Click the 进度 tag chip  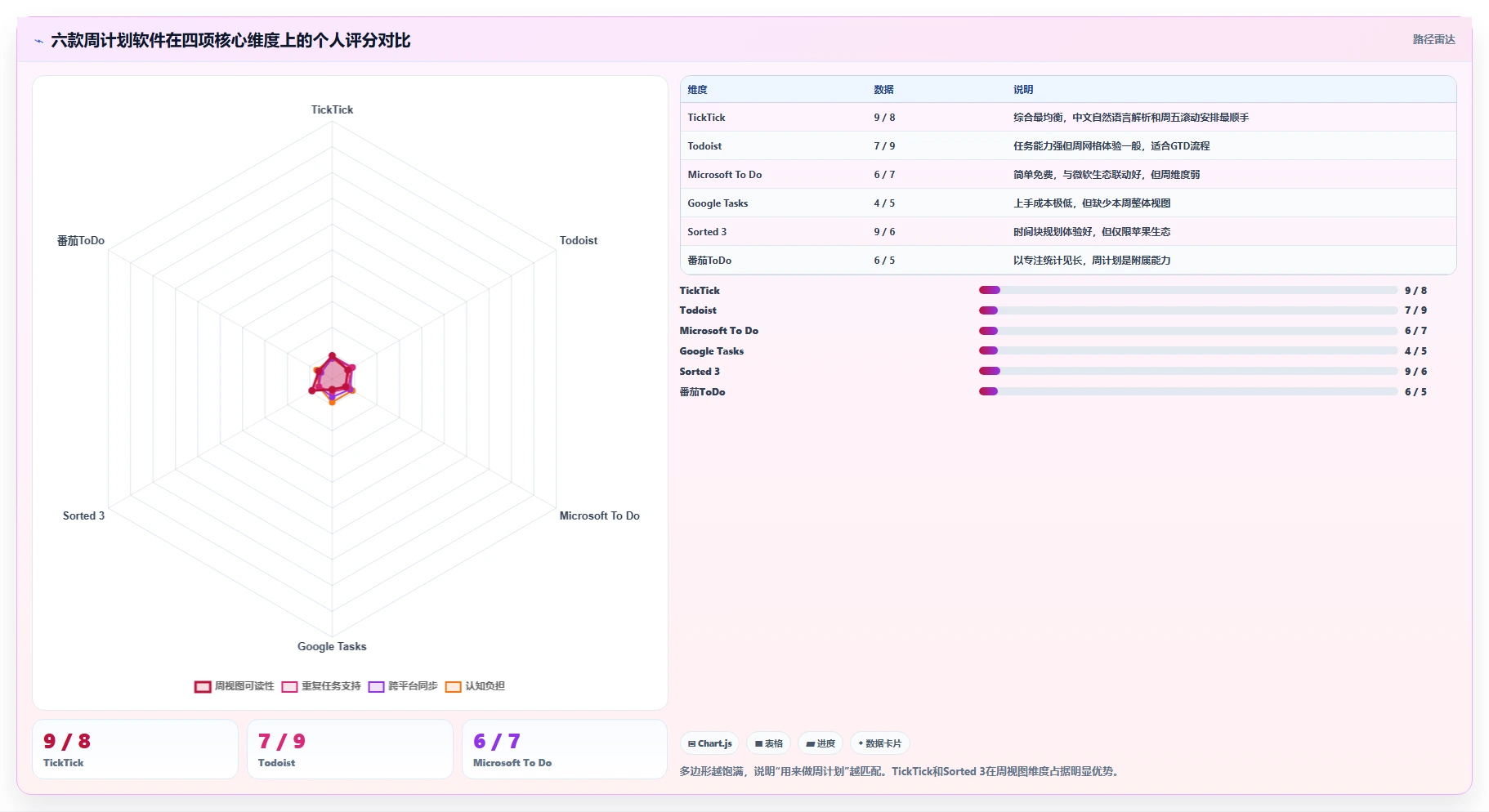click(x=821, y=743)
